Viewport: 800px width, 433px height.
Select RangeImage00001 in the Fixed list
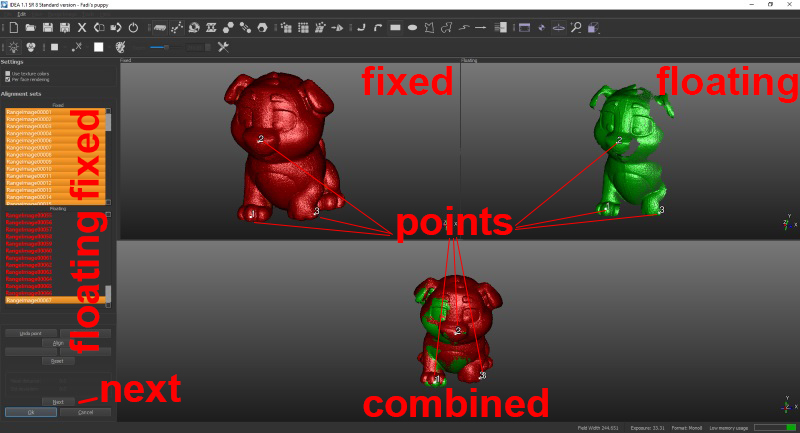55,112
